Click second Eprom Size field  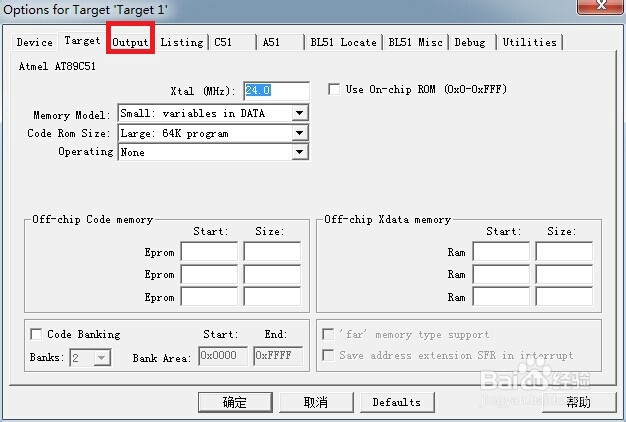pyautogui.click(x=272, y=275)
